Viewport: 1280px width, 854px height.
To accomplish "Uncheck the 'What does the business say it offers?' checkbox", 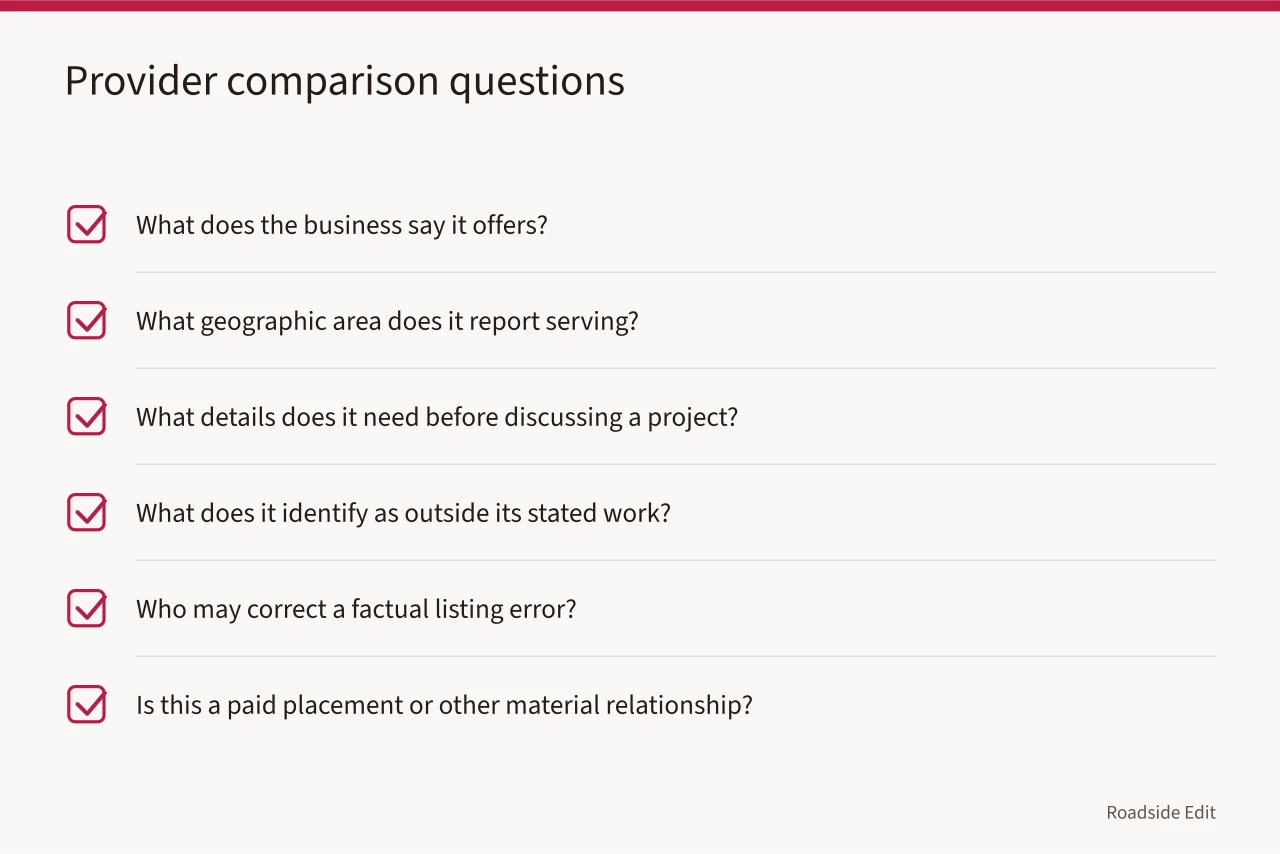I will (86, 224).
